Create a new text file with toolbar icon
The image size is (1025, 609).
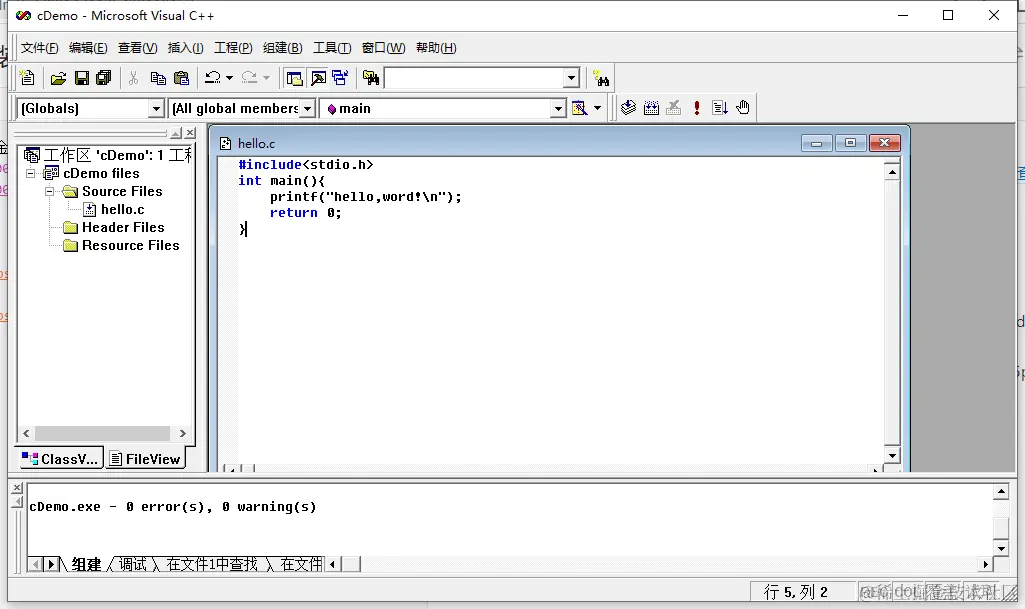click(x=27, y=78)
